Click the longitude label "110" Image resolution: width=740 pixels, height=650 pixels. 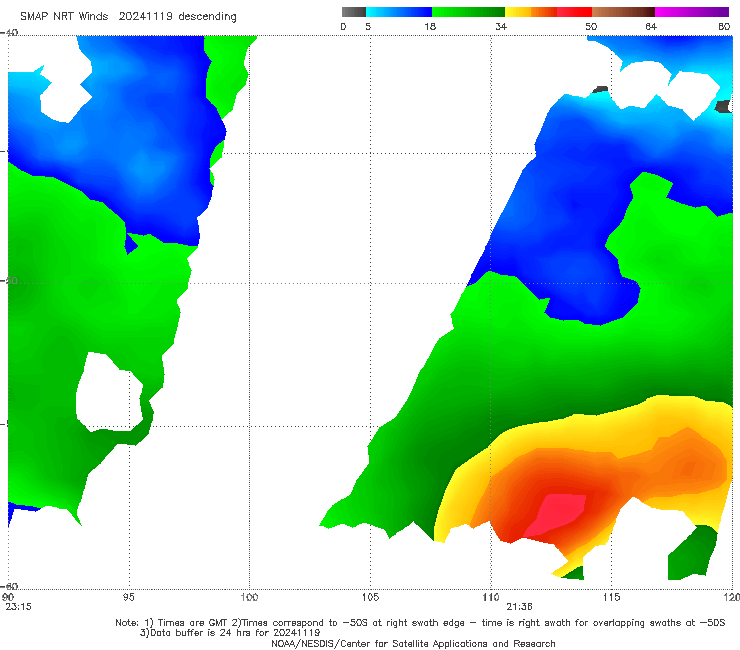[491, 597]
